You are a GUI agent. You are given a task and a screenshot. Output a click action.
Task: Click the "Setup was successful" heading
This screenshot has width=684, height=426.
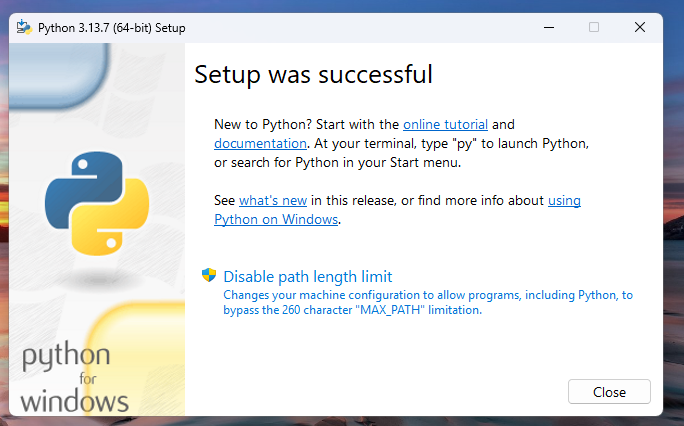click(x=313, y=74)
